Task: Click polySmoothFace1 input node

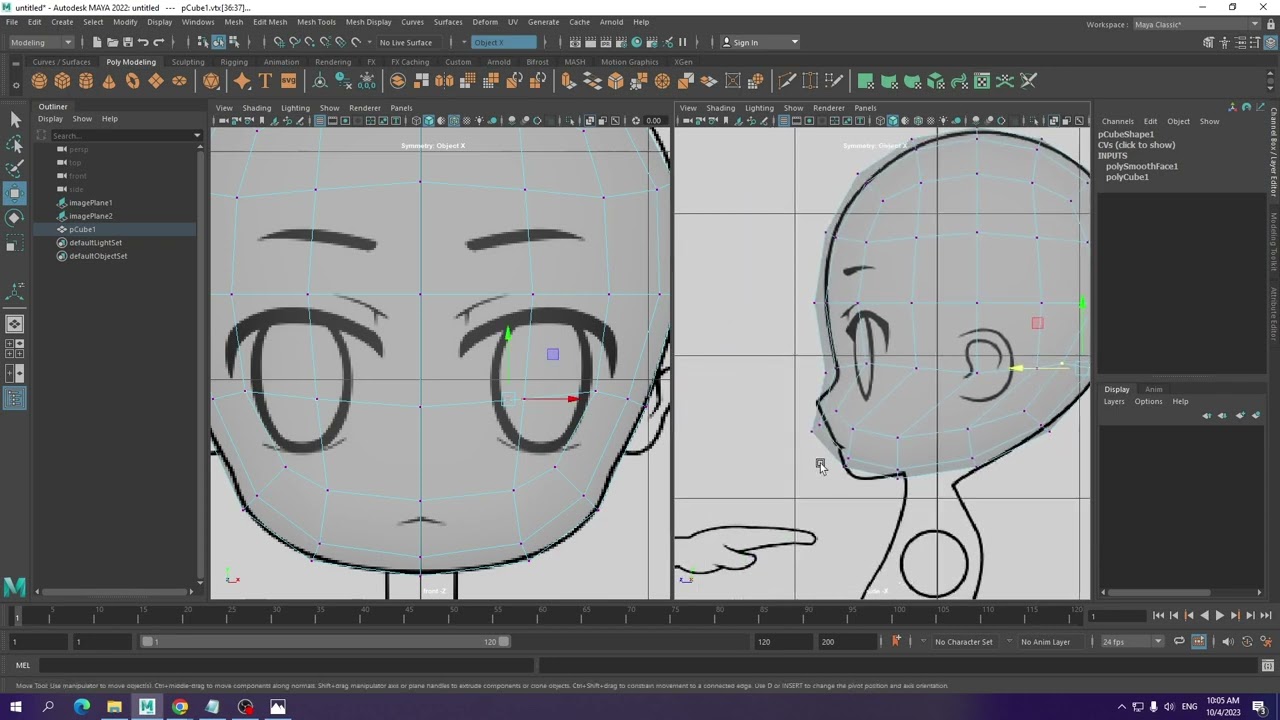Action: point(1142,166)
